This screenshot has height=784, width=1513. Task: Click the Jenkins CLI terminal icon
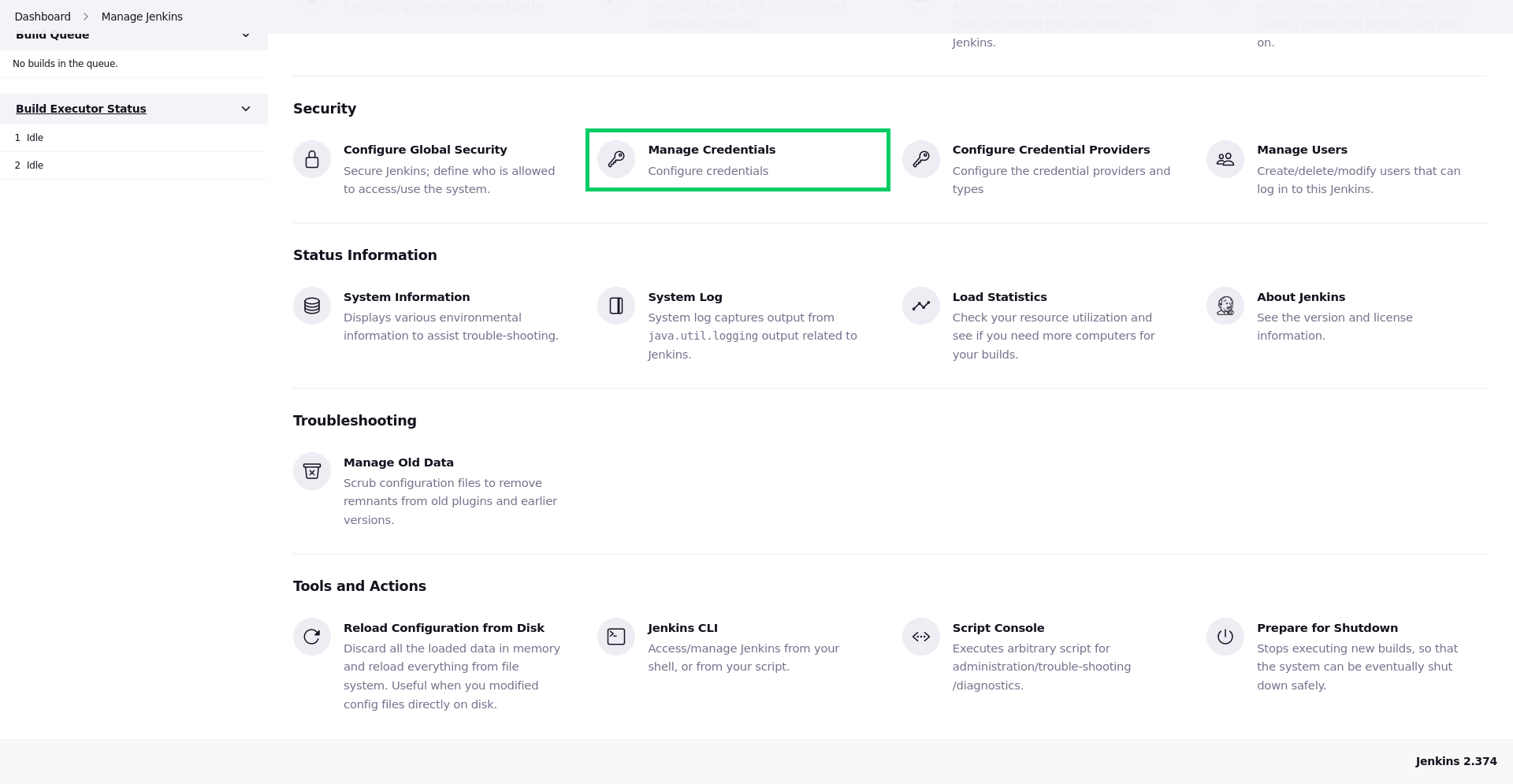click(x=616, y=637)
